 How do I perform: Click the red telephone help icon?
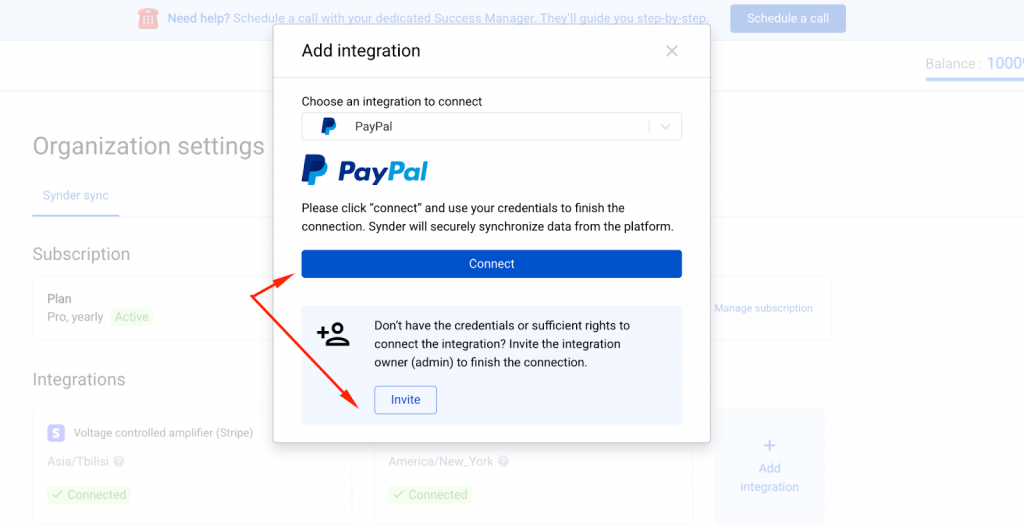(148, 18)
